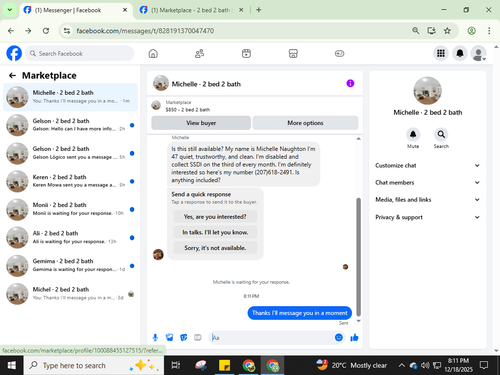Click the address bar URL

(x=145, y=31)
